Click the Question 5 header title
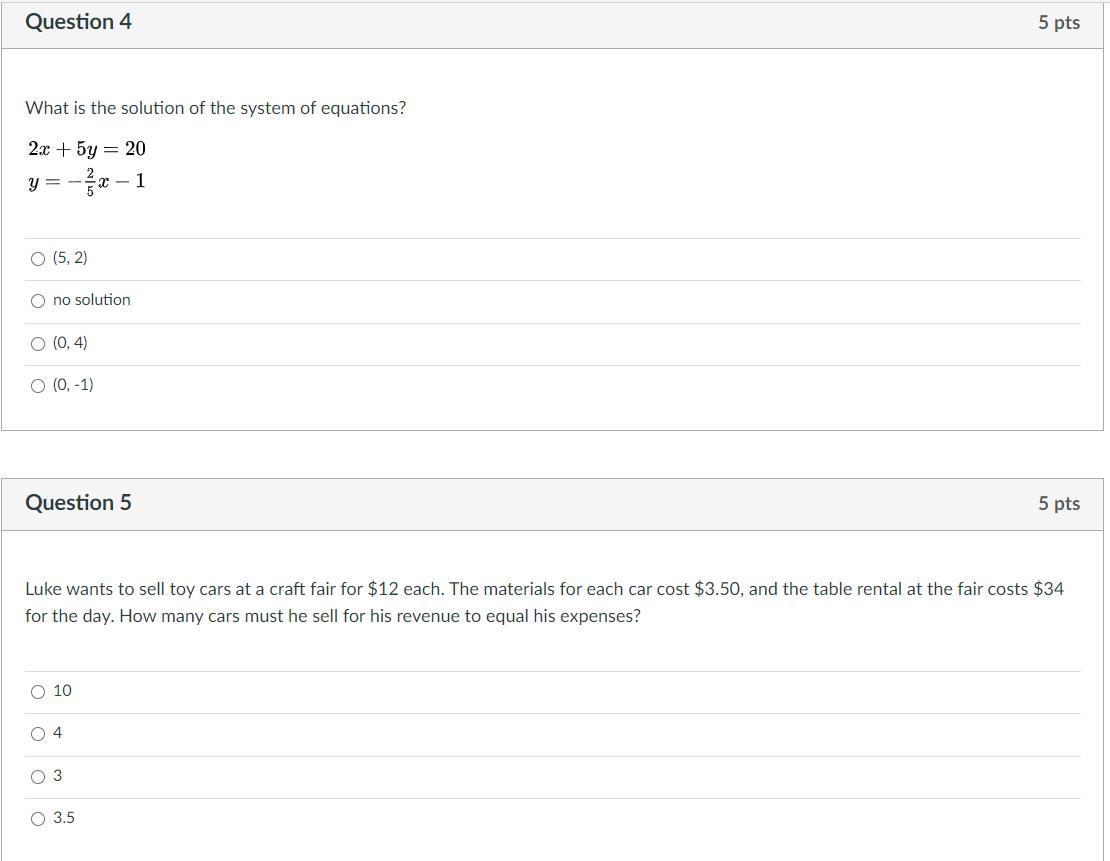This screenshot has width=1110, height=861. (x=78, y=503)
